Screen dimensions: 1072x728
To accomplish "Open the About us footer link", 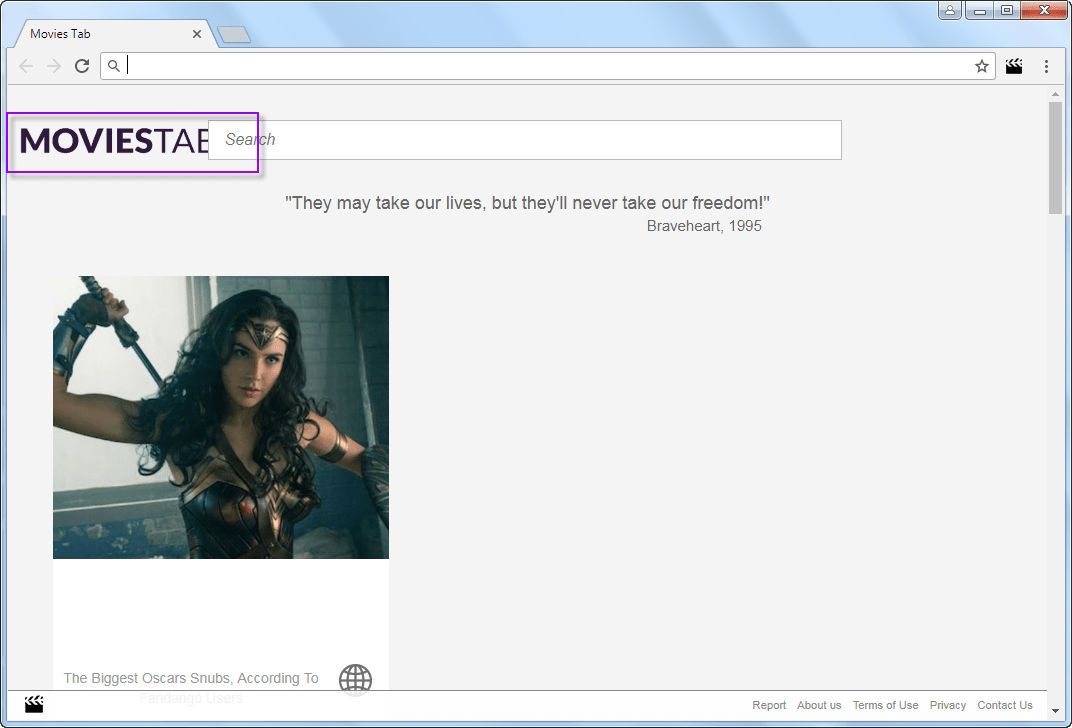I will 819,705.
